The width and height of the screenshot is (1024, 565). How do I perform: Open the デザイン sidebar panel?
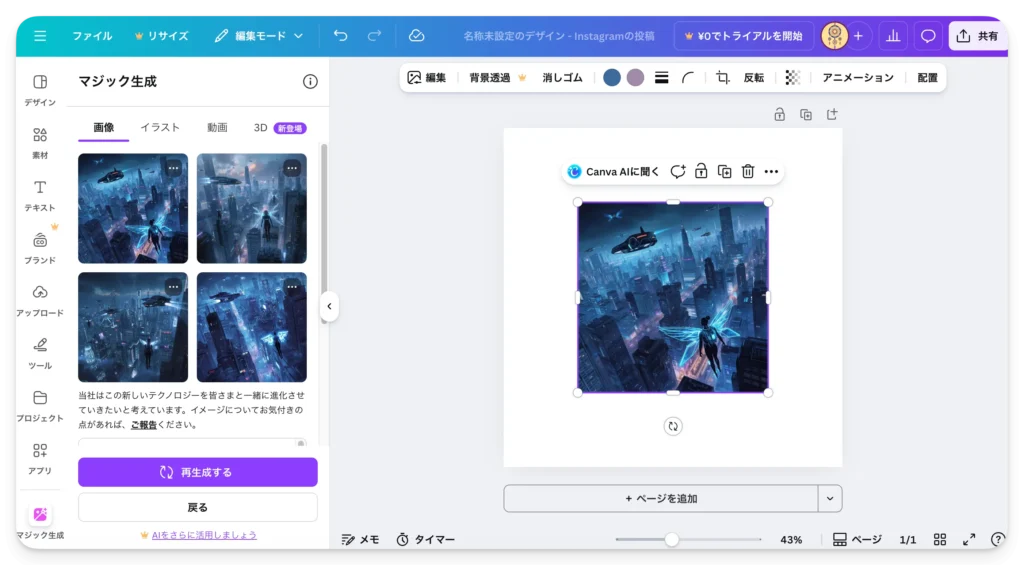click(x=40, y=90)
